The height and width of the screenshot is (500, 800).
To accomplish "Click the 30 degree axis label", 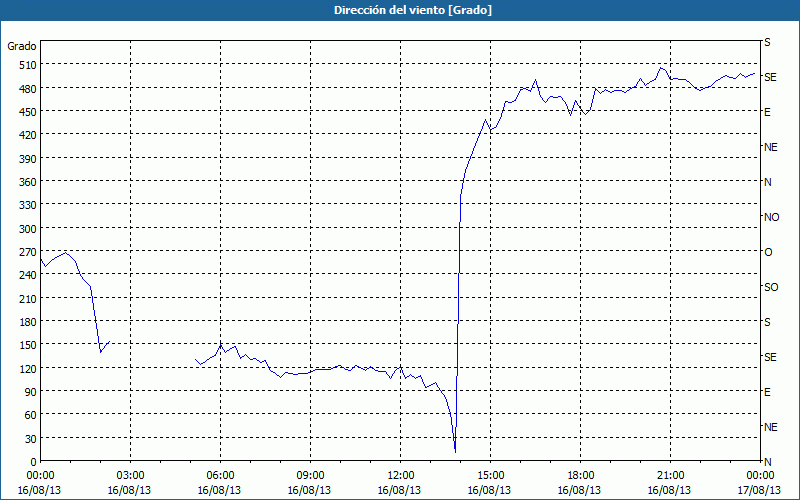I will click(x=31, y=439).
